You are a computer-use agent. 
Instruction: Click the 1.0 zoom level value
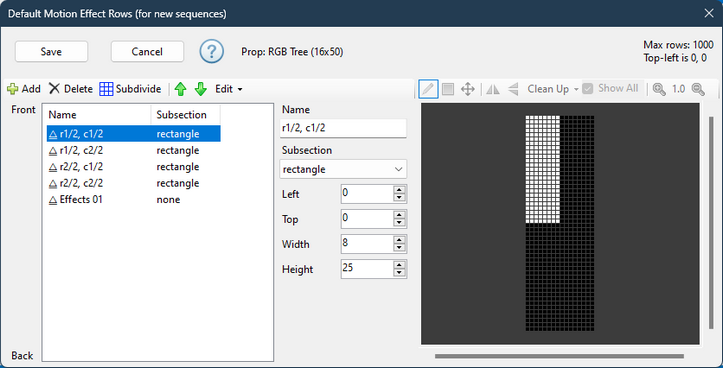[x=678, y=89]
